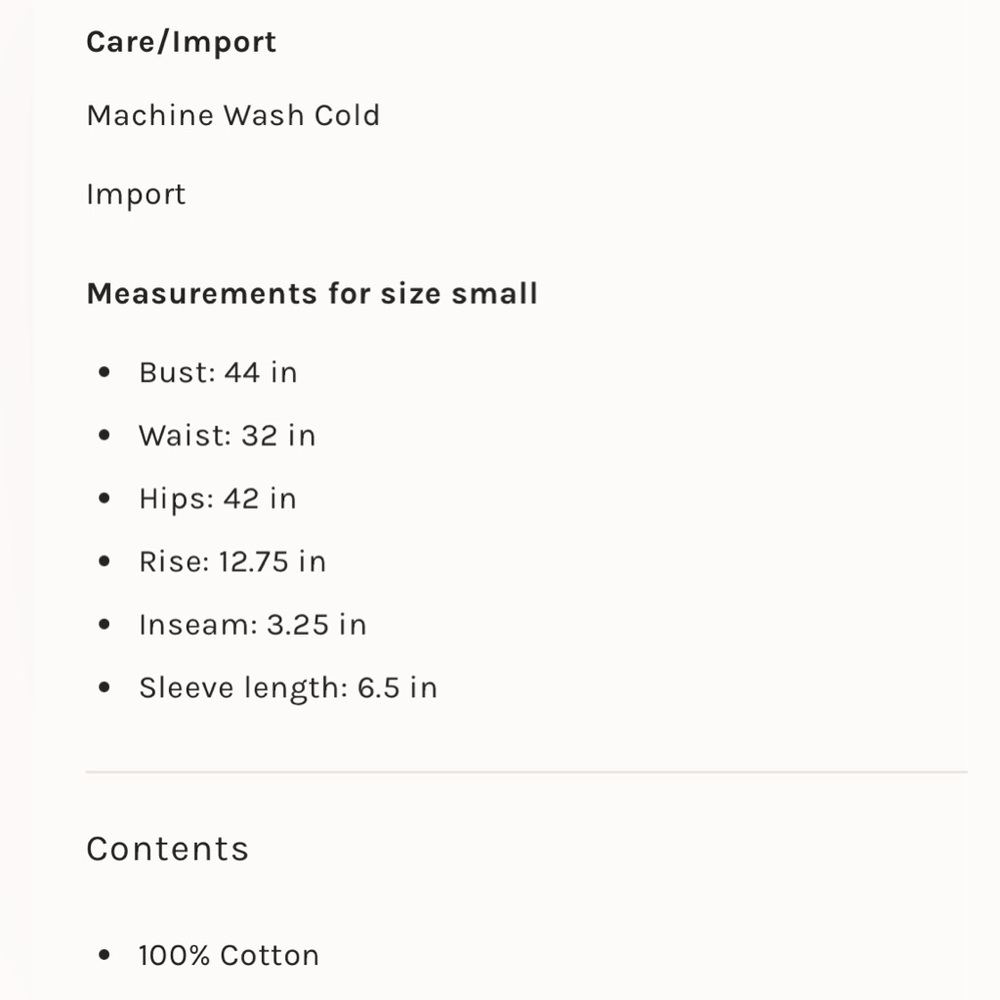1000x1000 pixels.
Task: Click the bullet before Bust
Action: pos(105,372)
